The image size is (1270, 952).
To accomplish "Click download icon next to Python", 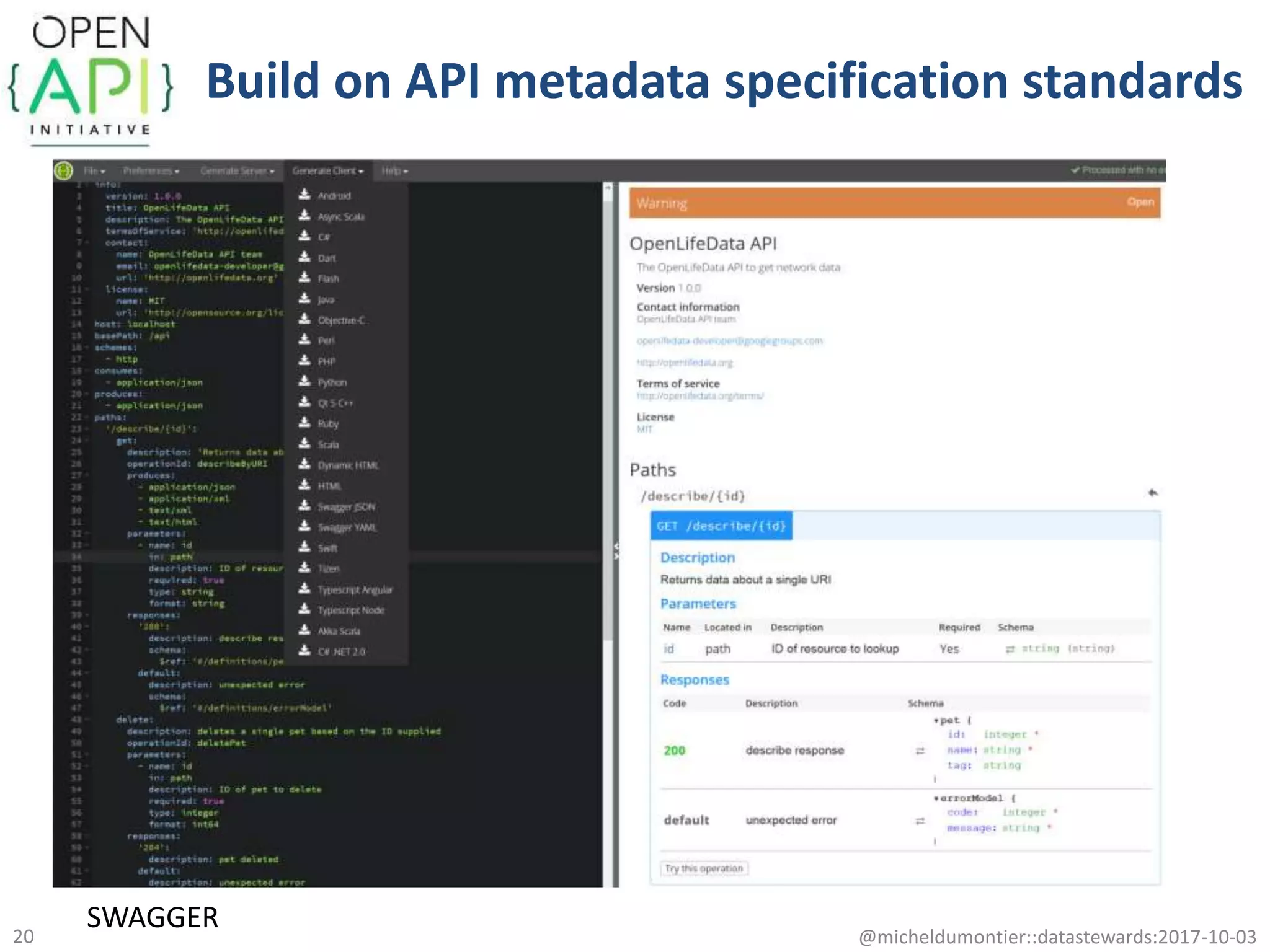I will click(x=304, y=381).
